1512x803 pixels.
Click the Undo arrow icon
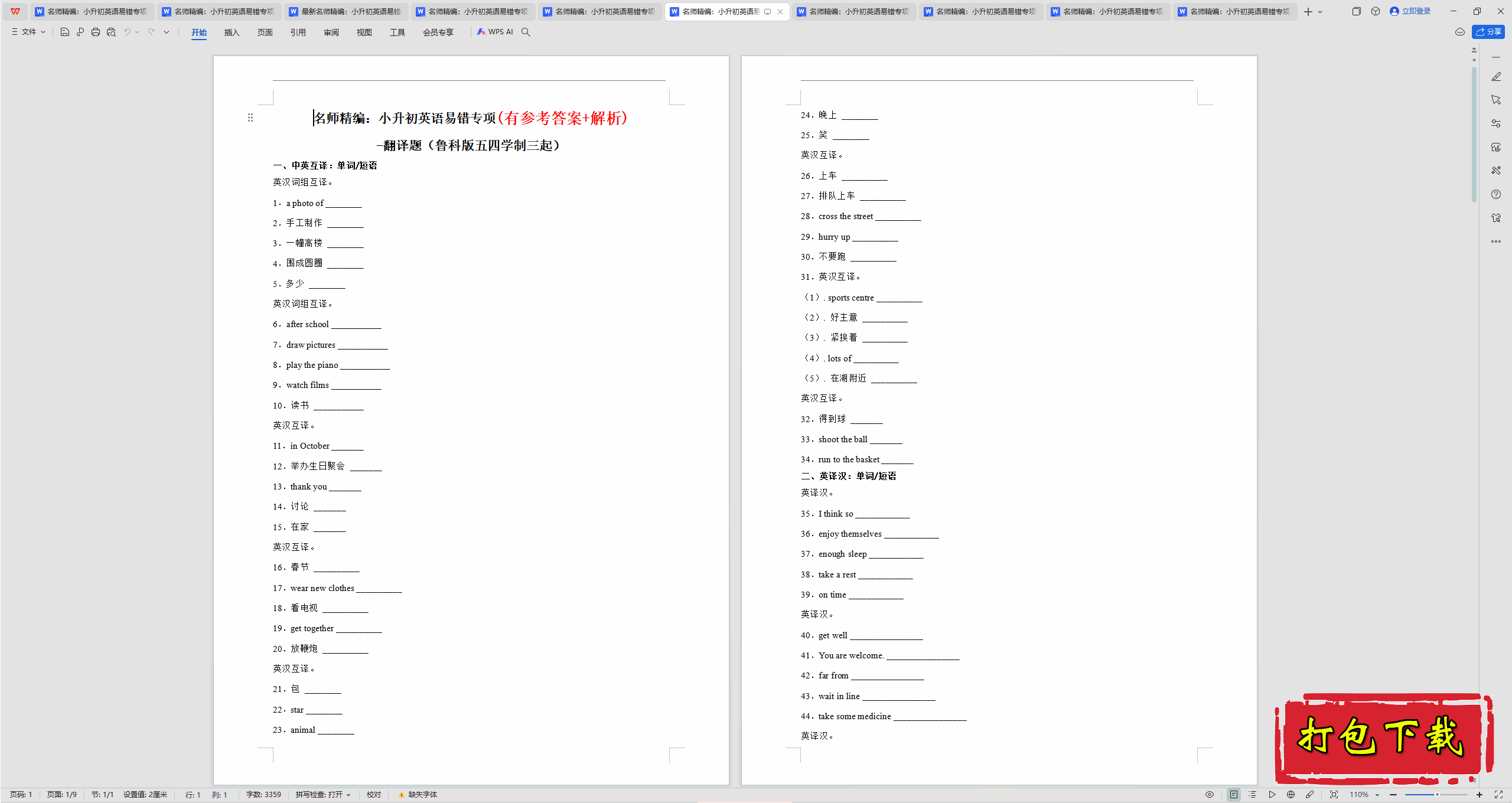[x=127, y=32]
